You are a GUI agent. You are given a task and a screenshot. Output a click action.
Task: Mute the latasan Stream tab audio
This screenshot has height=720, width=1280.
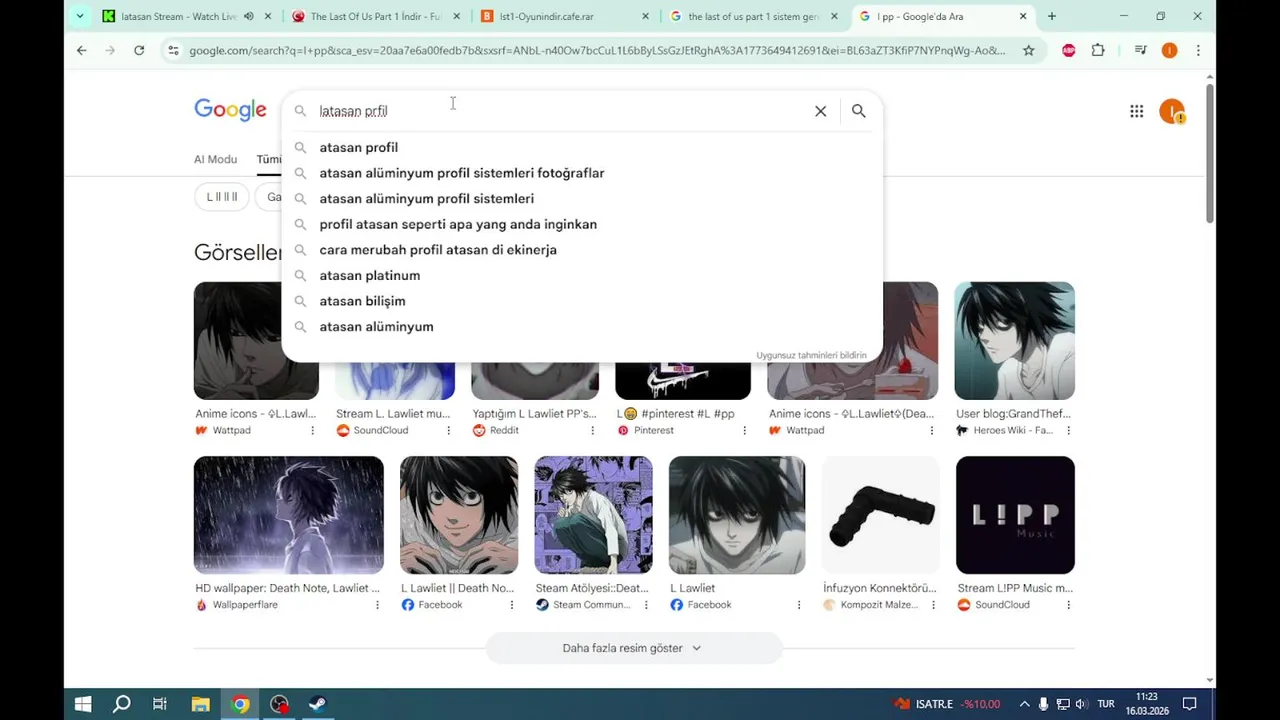tap(248, 16)
